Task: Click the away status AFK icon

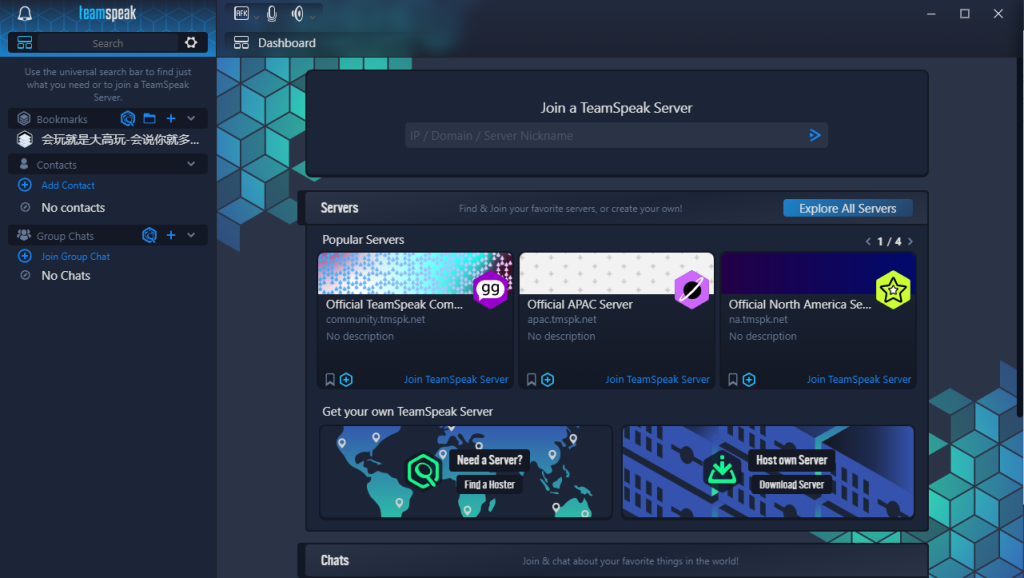Action: pyautogui.click(x=241, y=14)
